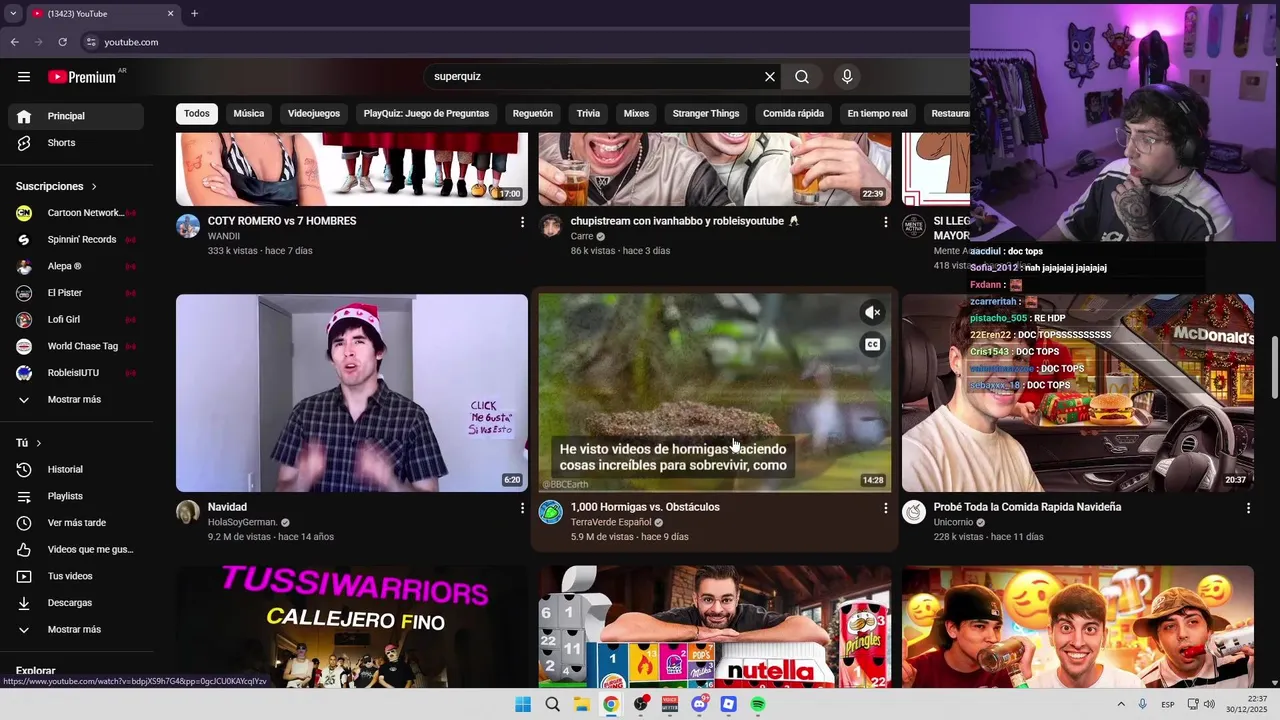1280x720 pixels.
Task: Clear the search box with the X
Action: [x=770, y=77]
